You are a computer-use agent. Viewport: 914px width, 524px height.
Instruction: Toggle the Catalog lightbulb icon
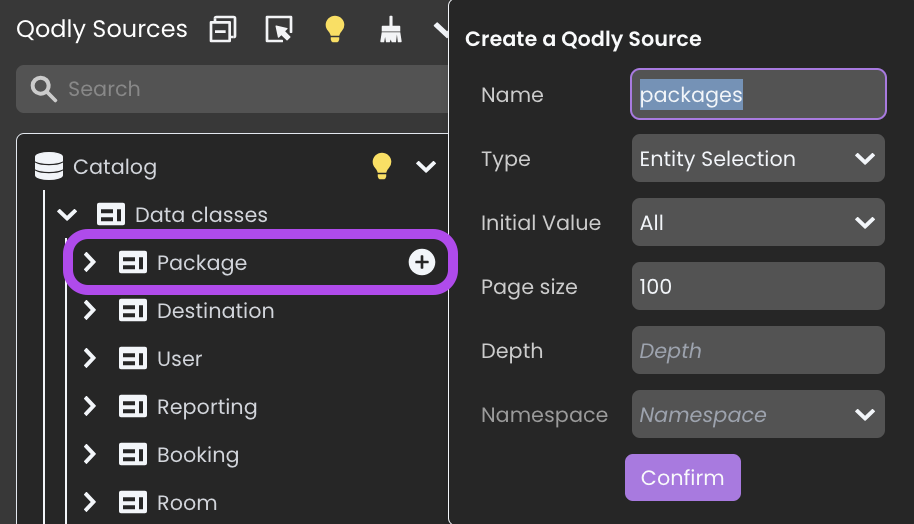pos(382,166)
